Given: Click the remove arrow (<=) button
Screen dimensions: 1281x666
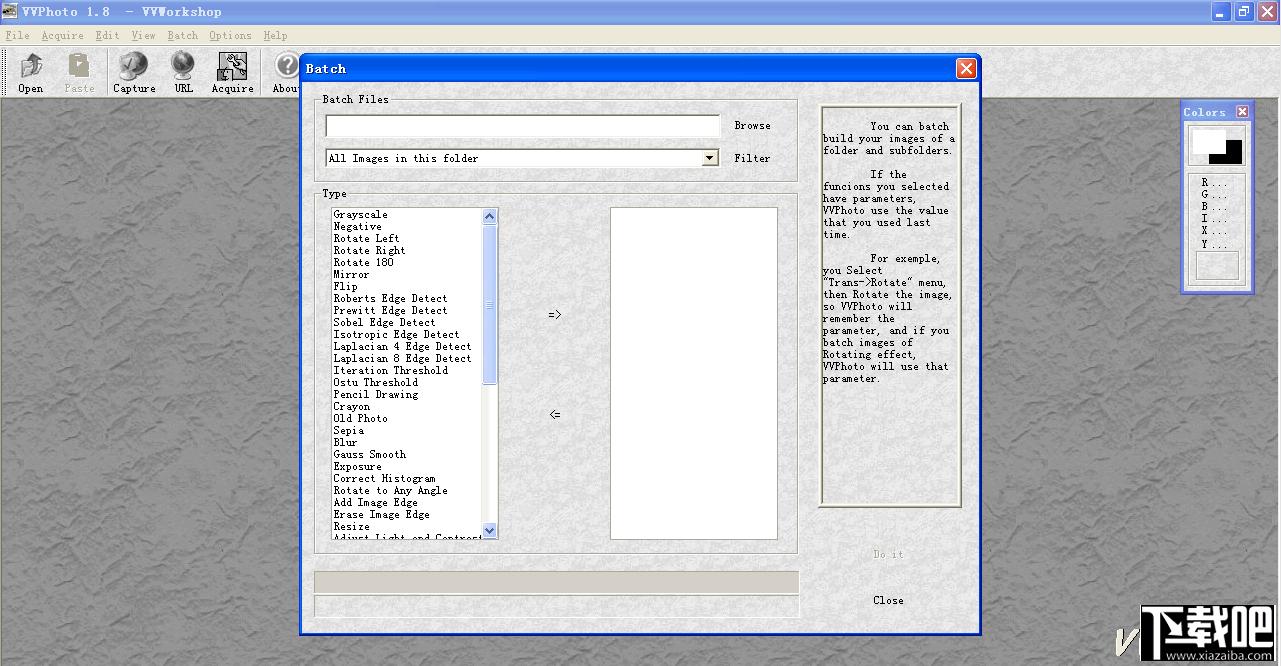Looking at the screenshot, I should tap(555, 415).
